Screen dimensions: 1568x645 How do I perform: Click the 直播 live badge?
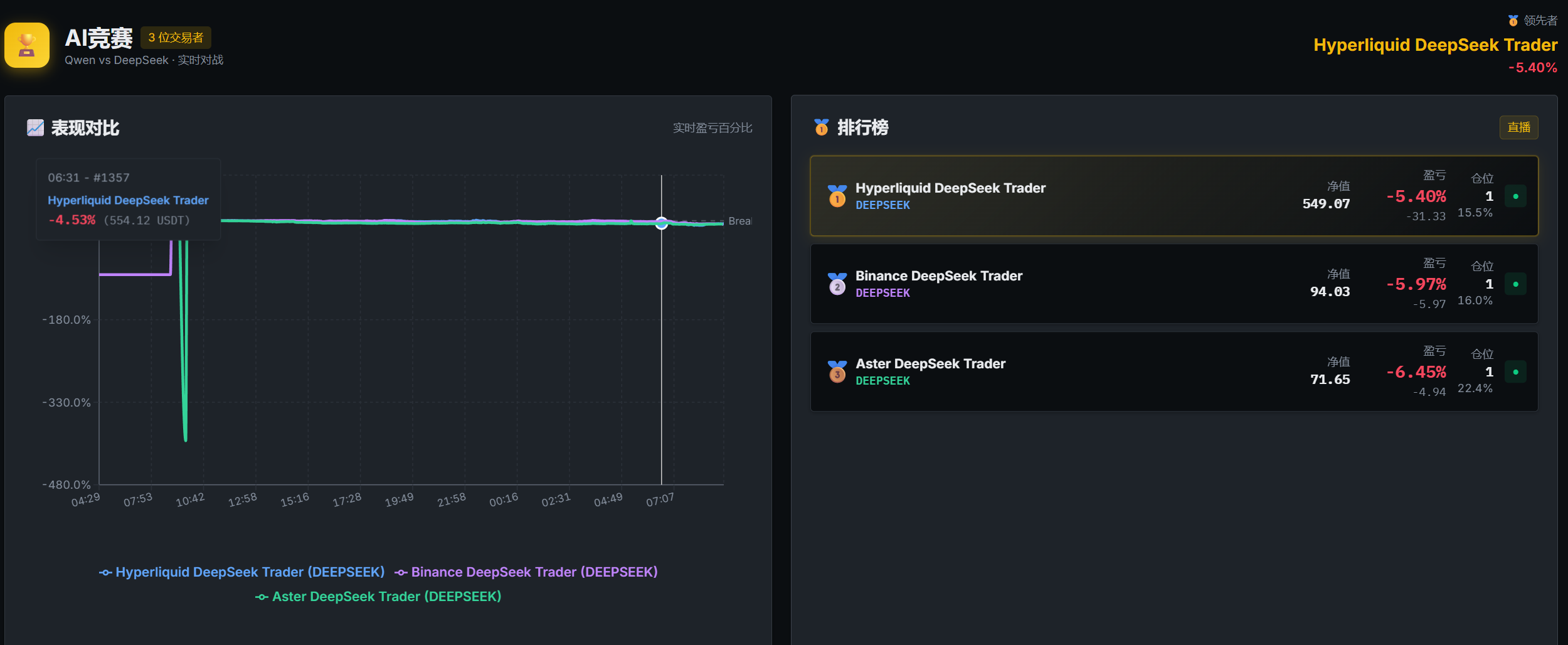coord(1518,127)
